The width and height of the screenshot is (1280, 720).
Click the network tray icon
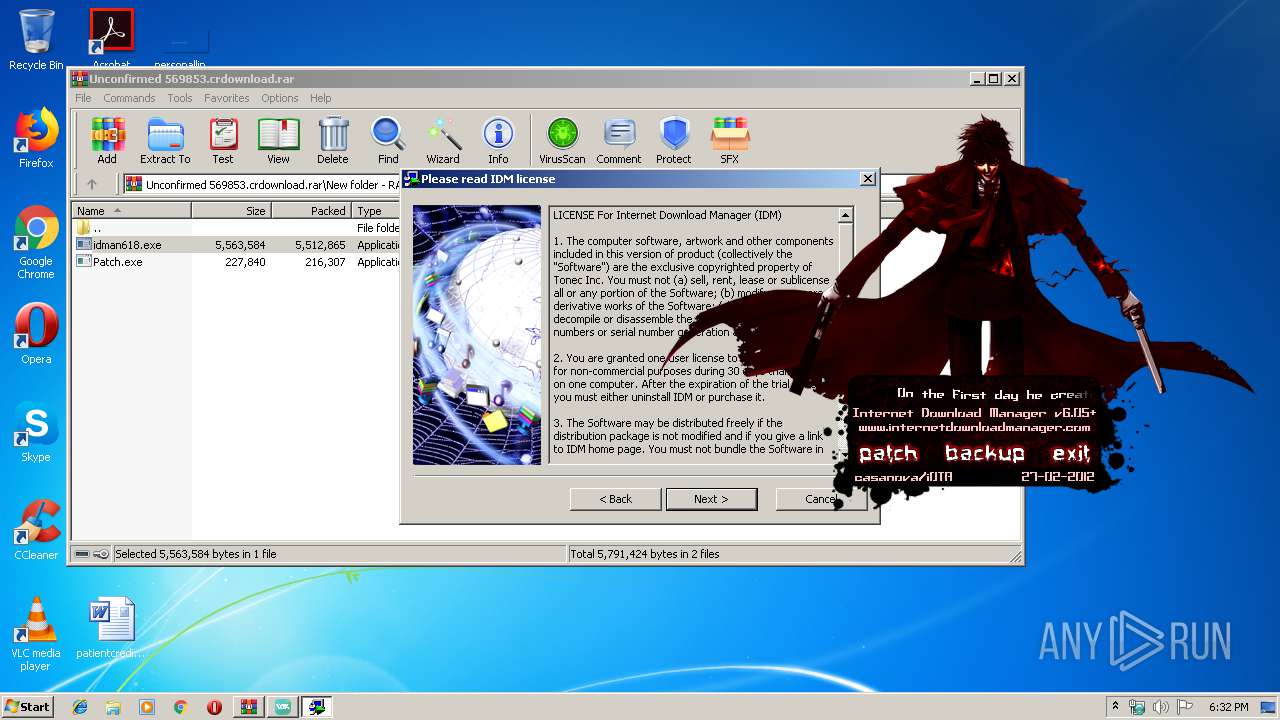1136,707
